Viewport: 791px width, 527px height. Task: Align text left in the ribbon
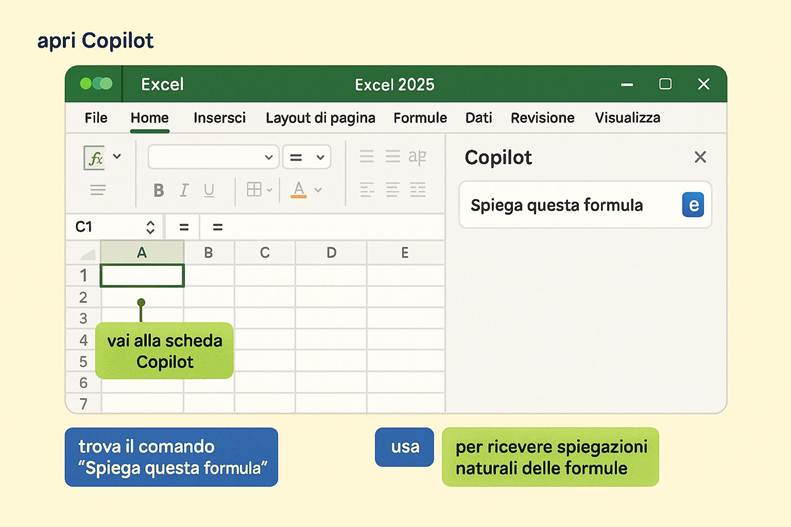click(367, 190)
